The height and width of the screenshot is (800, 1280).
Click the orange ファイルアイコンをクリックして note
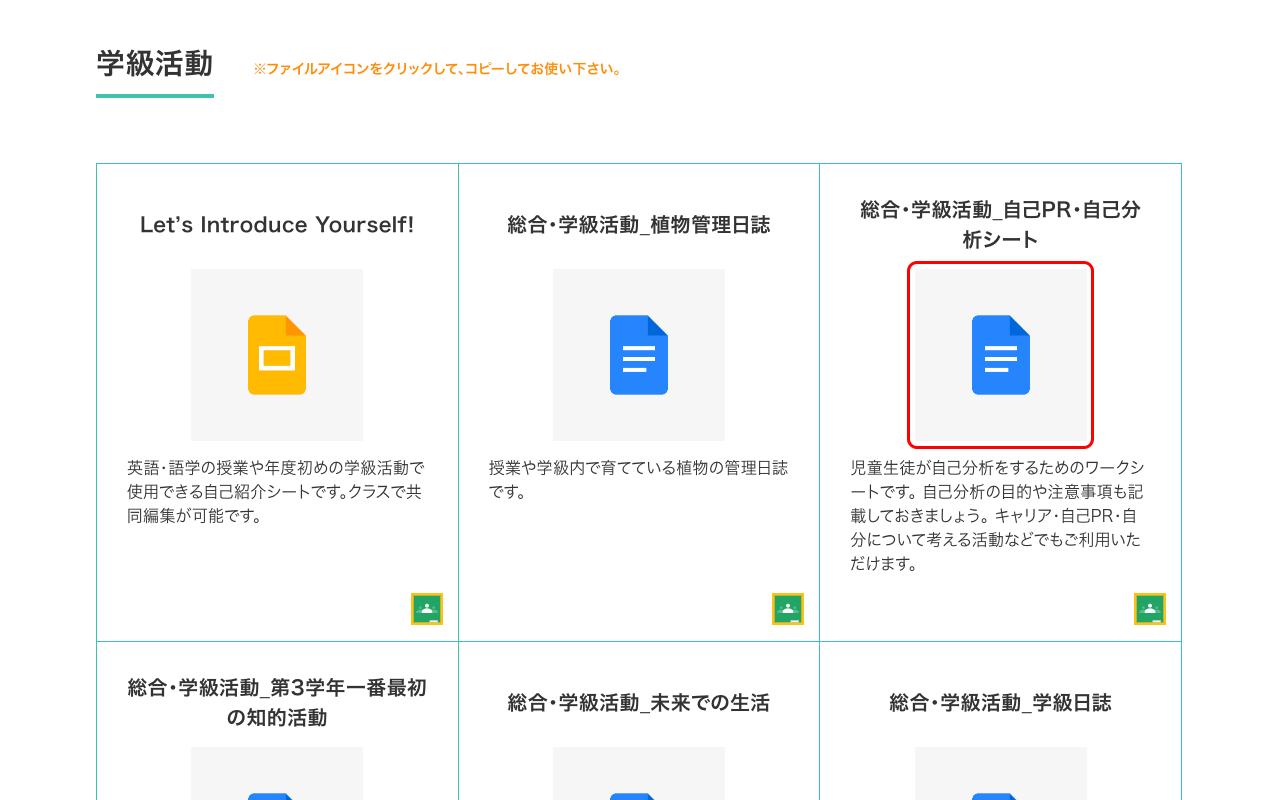point(438,69)
